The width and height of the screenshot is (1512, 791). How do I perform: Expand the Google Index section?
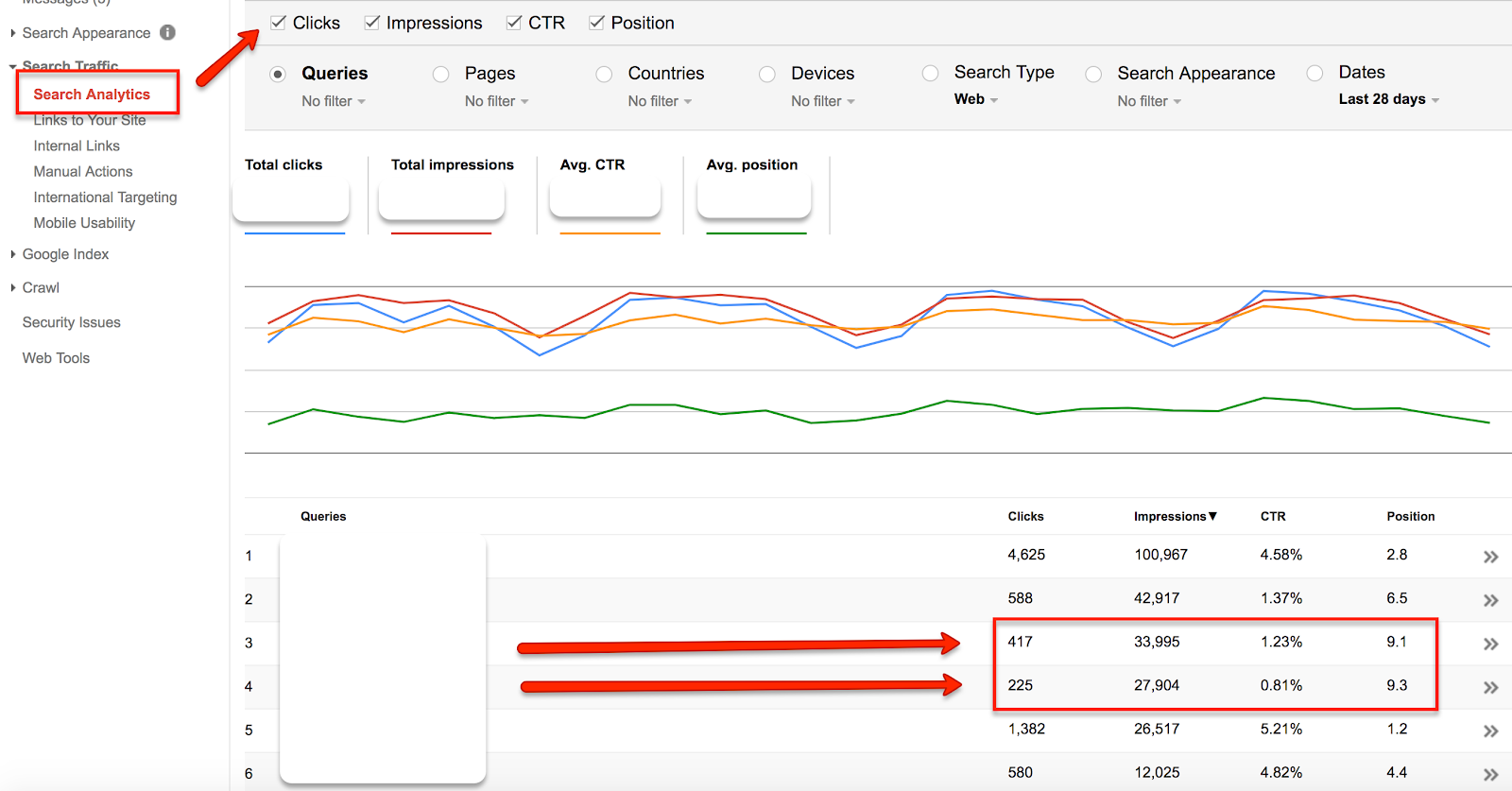coord(65,254)
